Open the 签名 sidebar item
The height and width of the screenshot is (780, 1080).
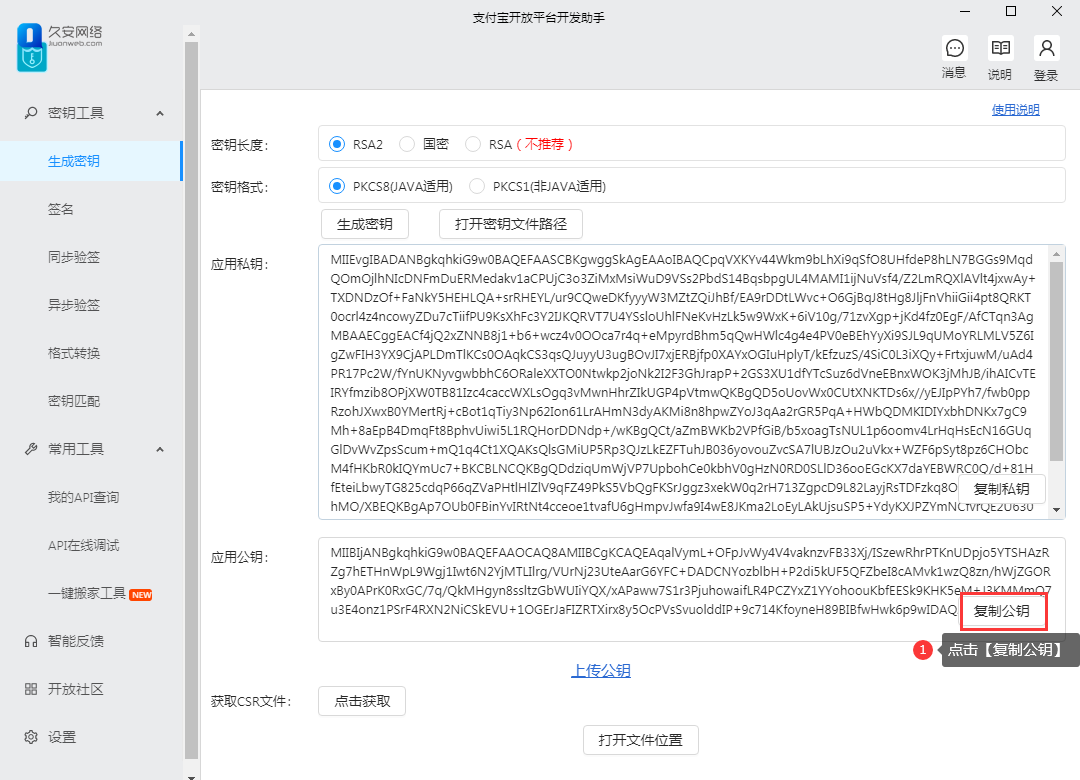coord(61,209)
